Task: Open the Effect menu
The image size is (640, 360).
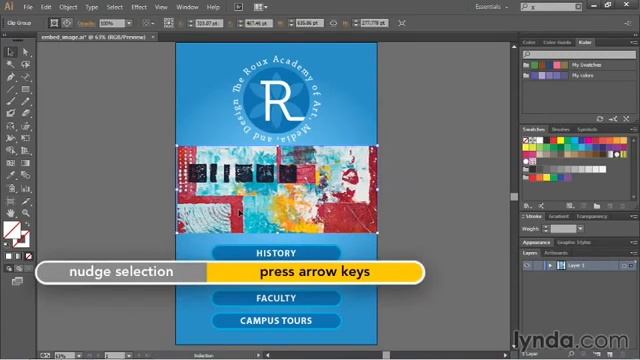Action: (139, 7)
